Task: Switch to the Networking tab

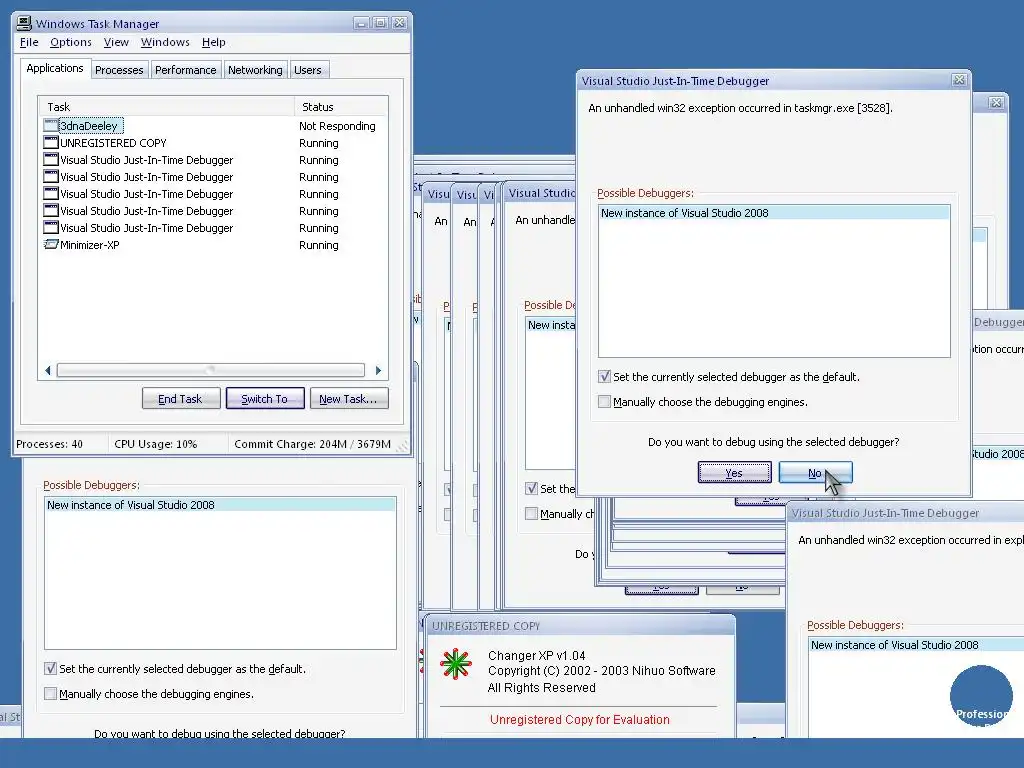Action: (255, 70)
